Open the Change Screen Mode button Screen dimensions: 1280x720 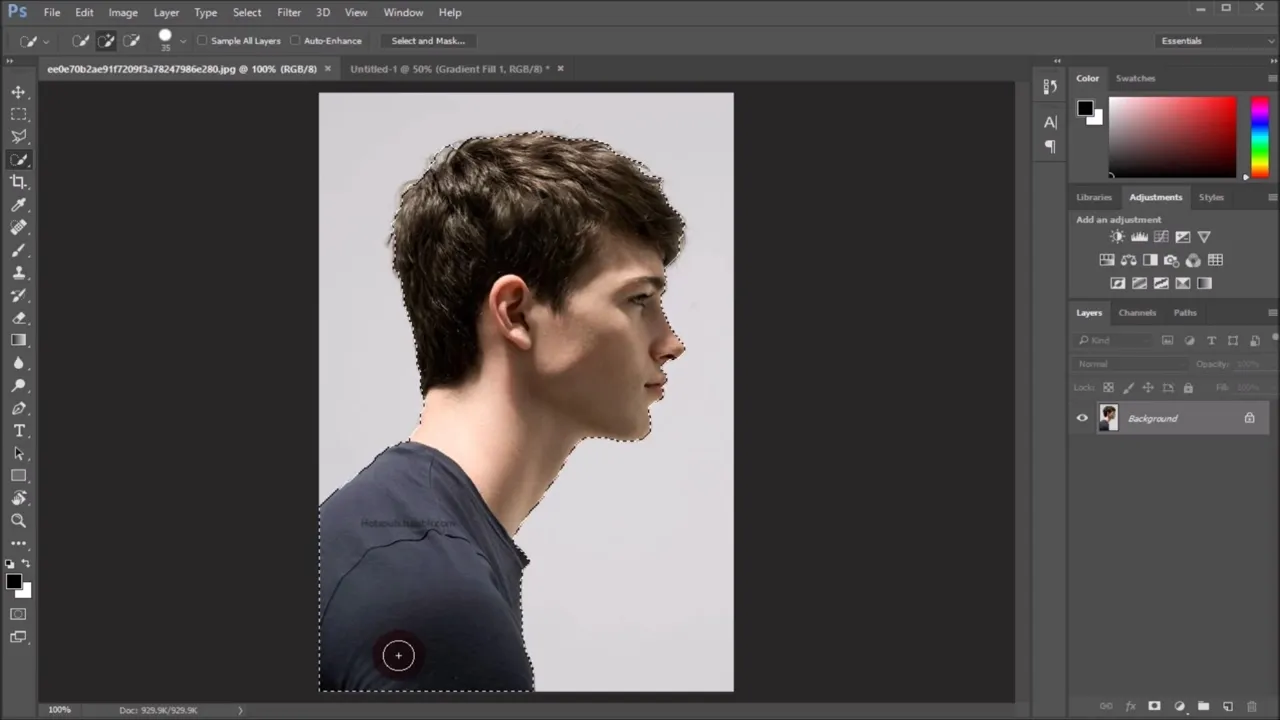click(19, 637)
